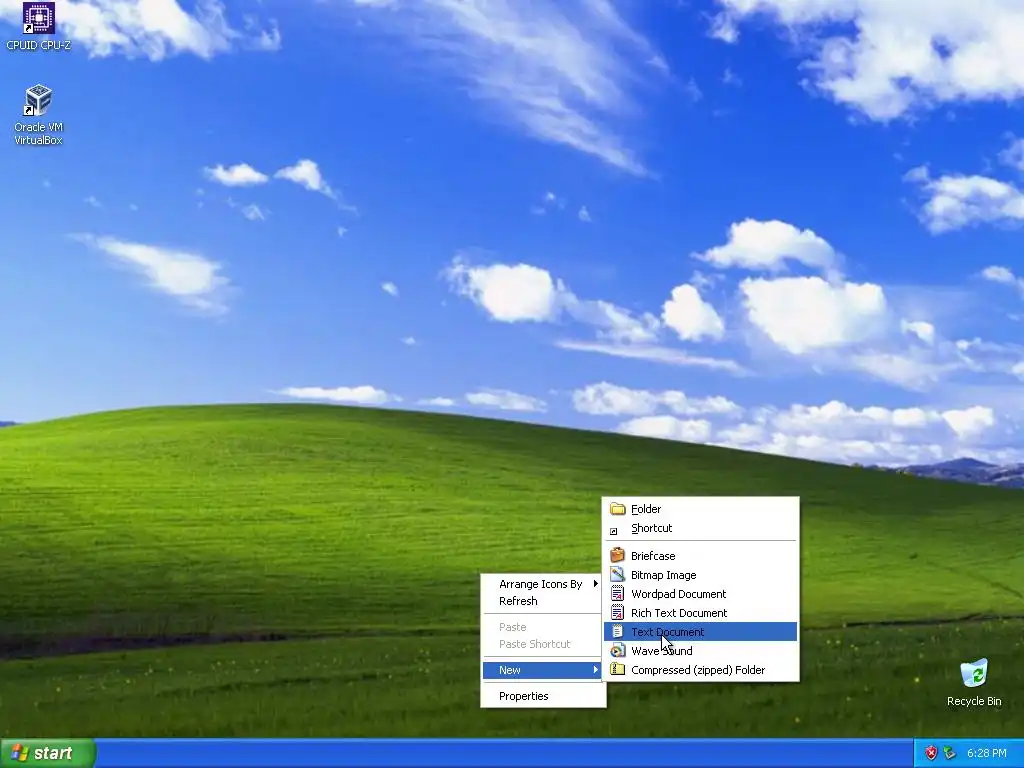This screenshot has width=1024, height=768.
Task: Click the Text Document notepad icon
Action: pos(617,632)
